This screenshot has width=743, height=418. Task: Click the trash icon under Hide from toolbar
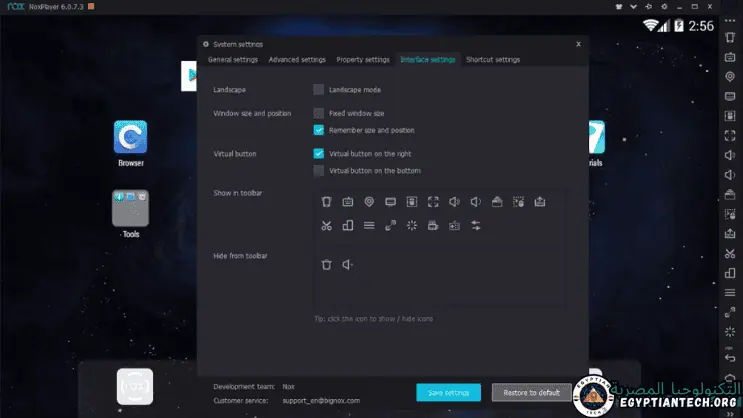tap(326, 264)
